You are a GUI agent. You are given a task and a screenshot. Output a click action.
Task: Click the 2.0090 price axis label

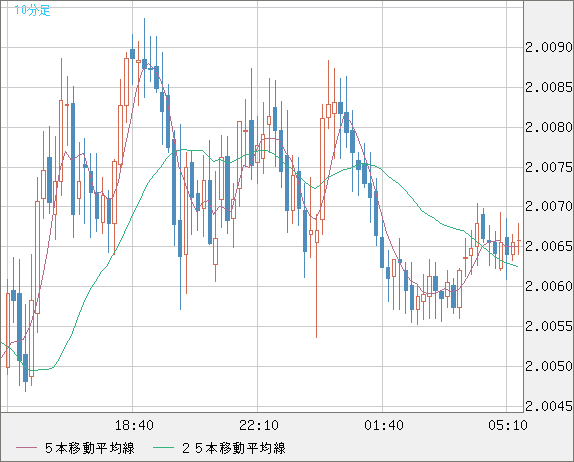(x=549, y=47)
